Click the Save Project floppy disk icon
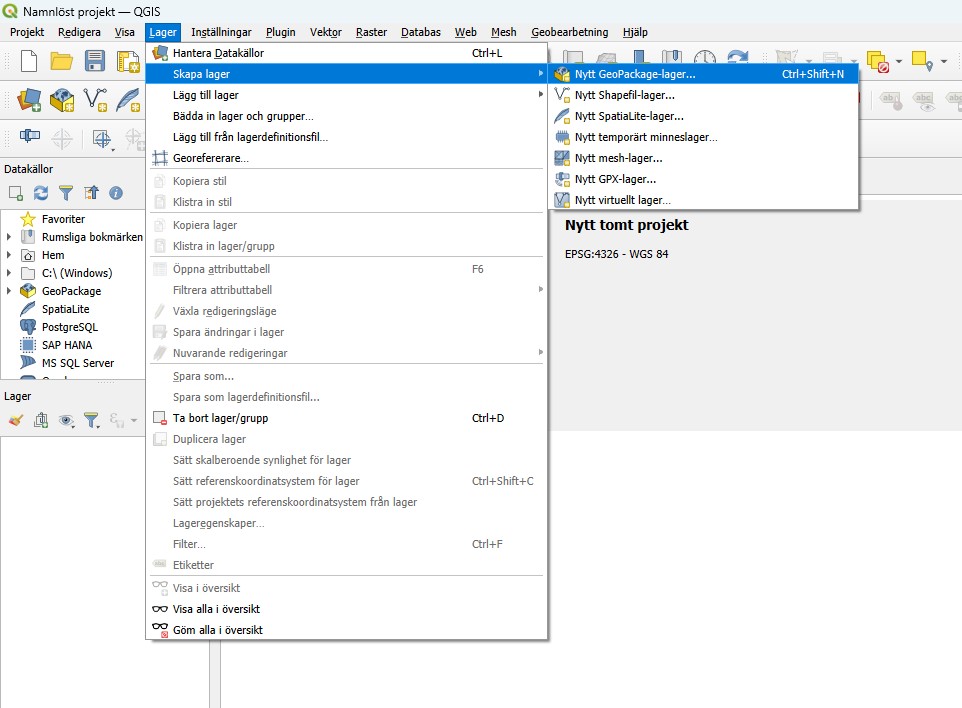The width and height of the screenshot is (962, 708). (94, 61)
